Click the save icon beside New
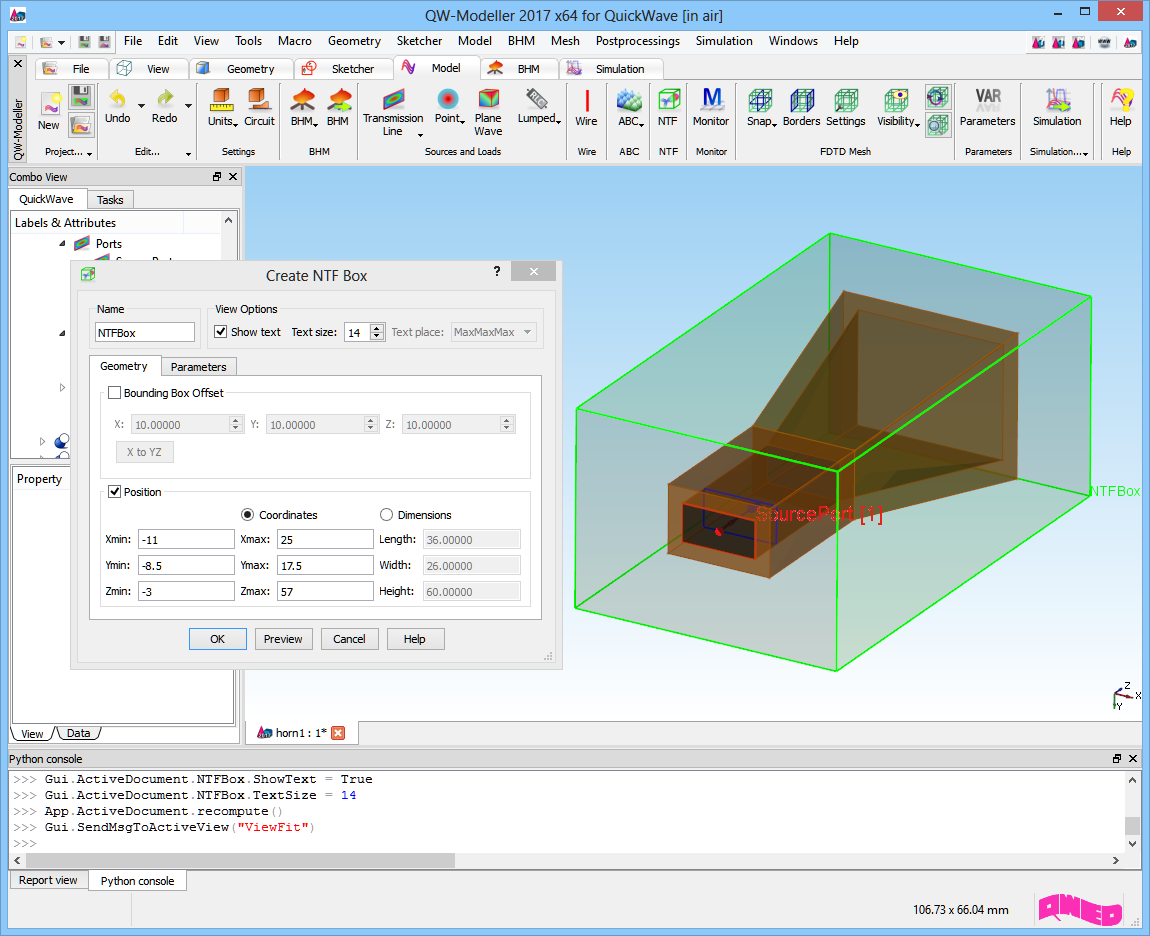 [x=81, y=96]
